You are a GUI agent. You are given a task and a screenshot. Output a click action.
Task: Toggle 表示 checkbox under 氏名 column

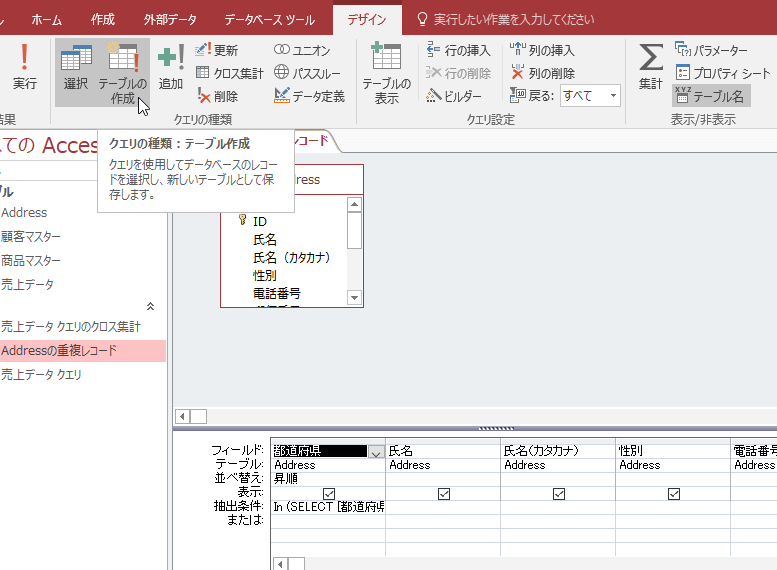pyautogui.click(x=444, y=493)
